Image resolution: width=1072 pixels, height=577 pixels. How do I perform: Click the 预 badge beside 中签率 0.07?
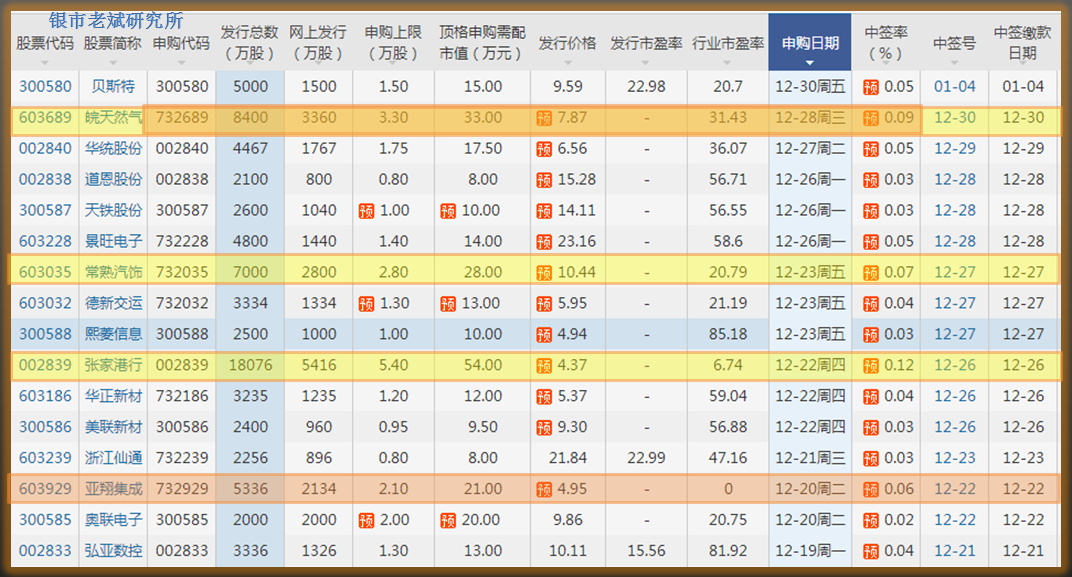click(871, 273)
